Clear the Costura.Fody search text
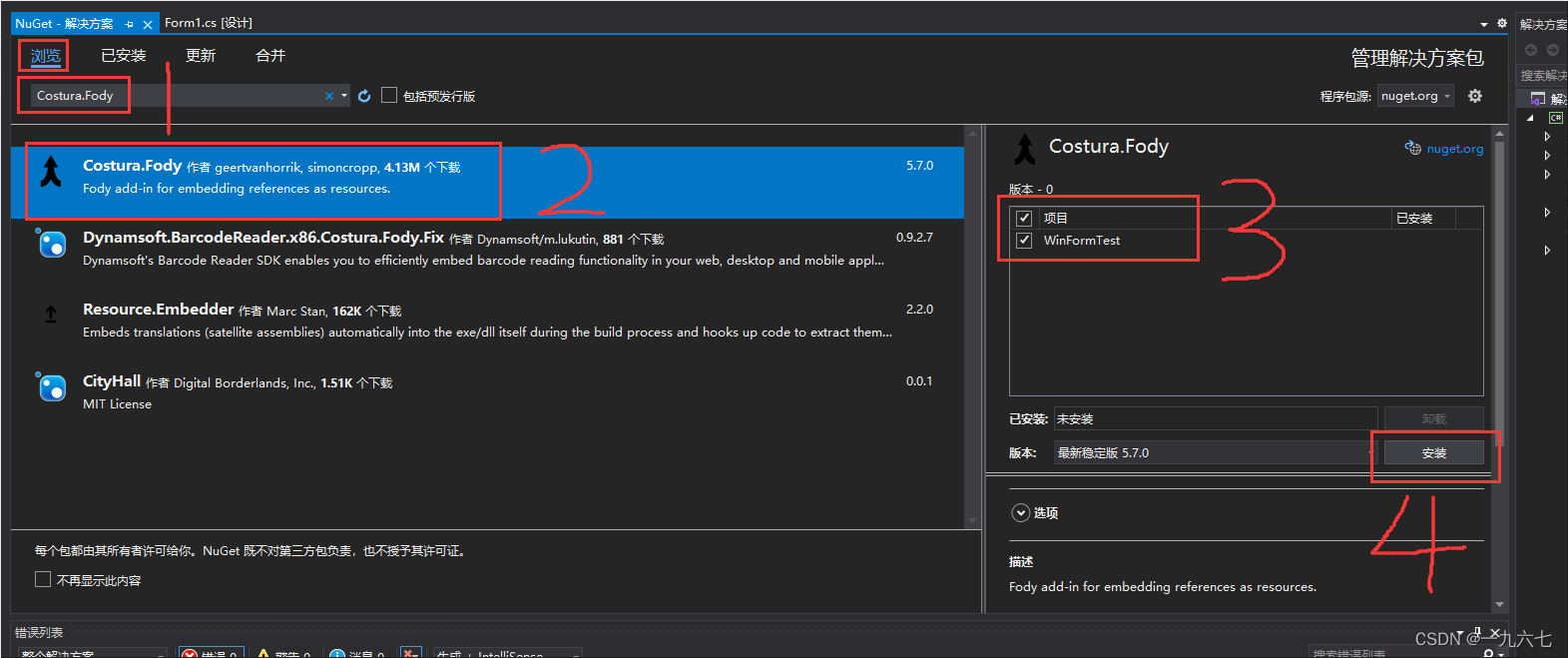 (x=329, y=96)
